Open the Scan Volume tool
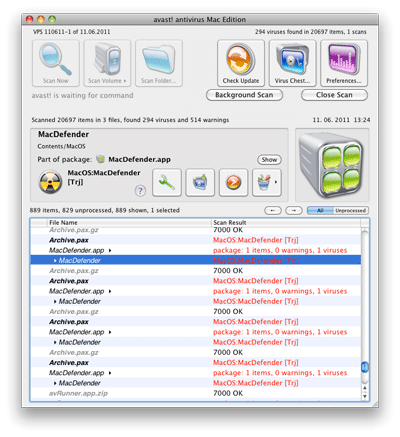The width and height of the screenshot is (400, 437). (107, 63)
